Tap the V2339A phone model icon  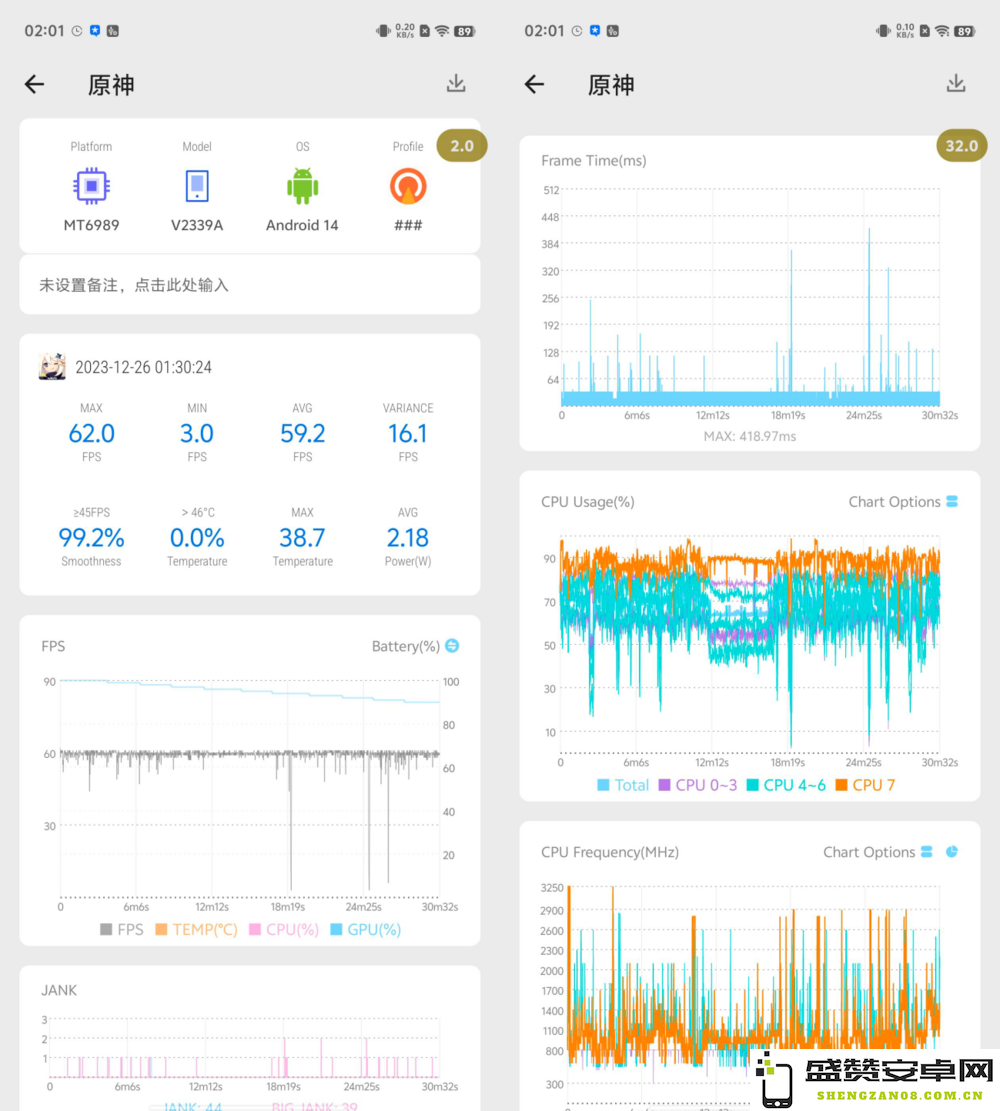[197, 186]
